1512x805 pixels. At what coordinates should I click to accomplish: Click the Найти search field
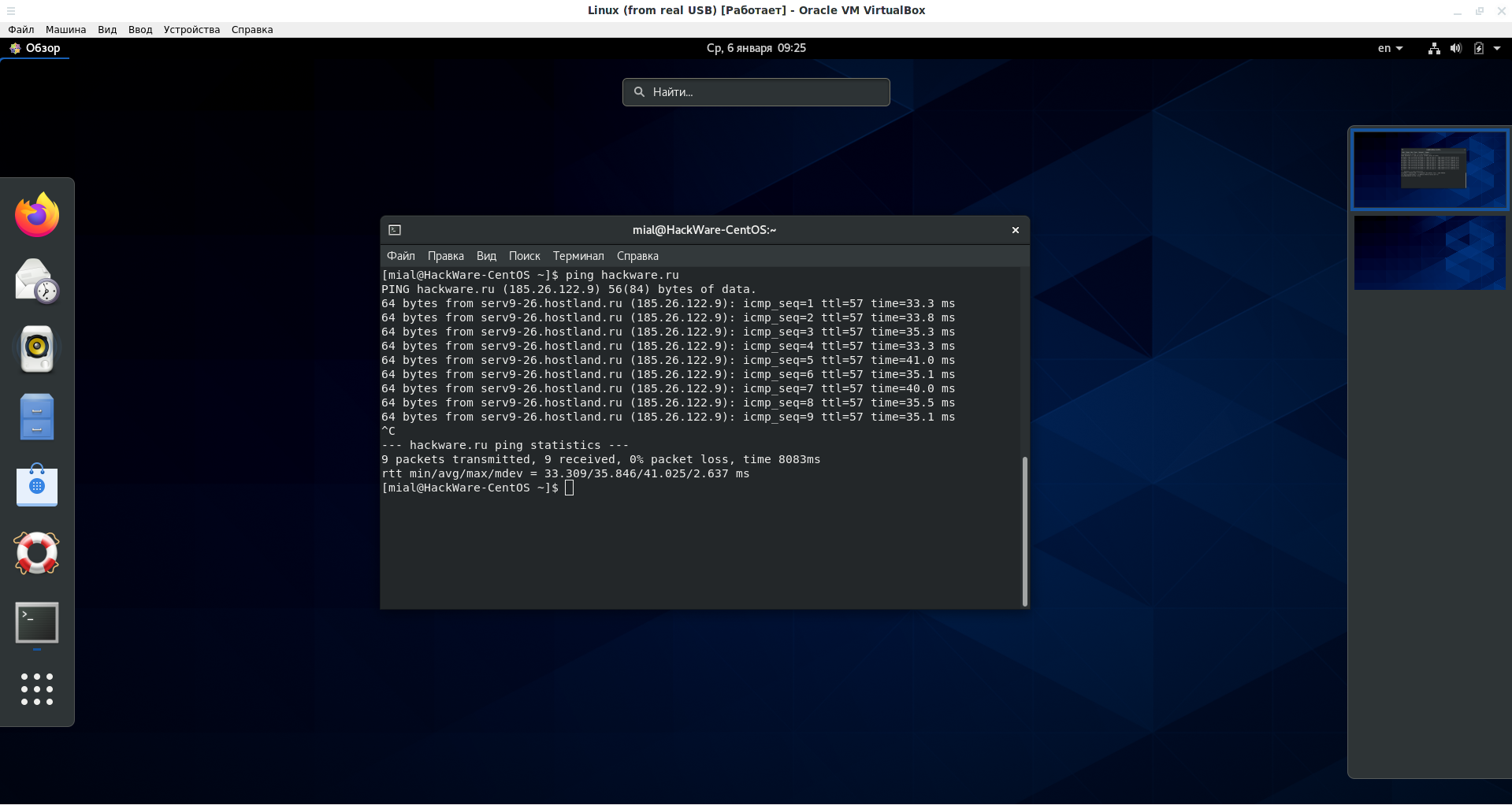coord(756,92)
